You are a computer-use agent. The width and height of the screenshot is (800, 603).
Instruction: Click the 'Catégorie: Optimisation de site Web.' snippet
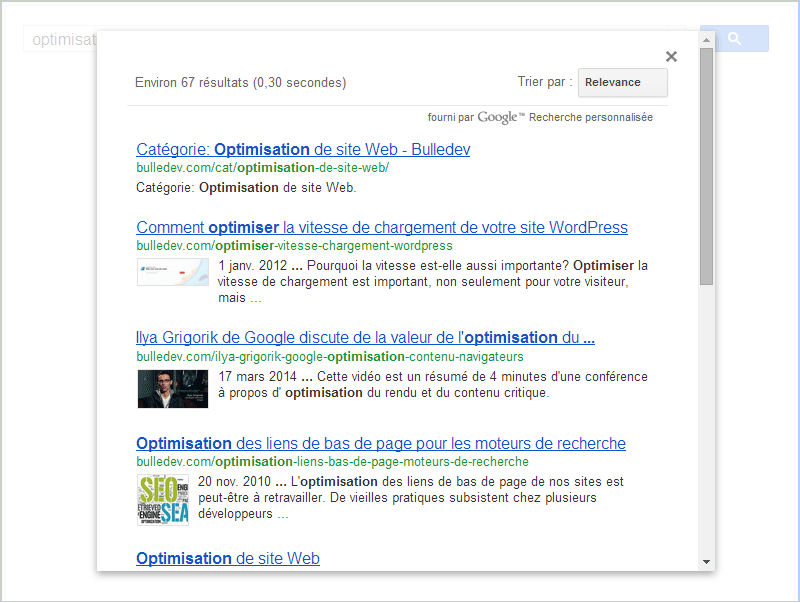[x=246, y=188]
